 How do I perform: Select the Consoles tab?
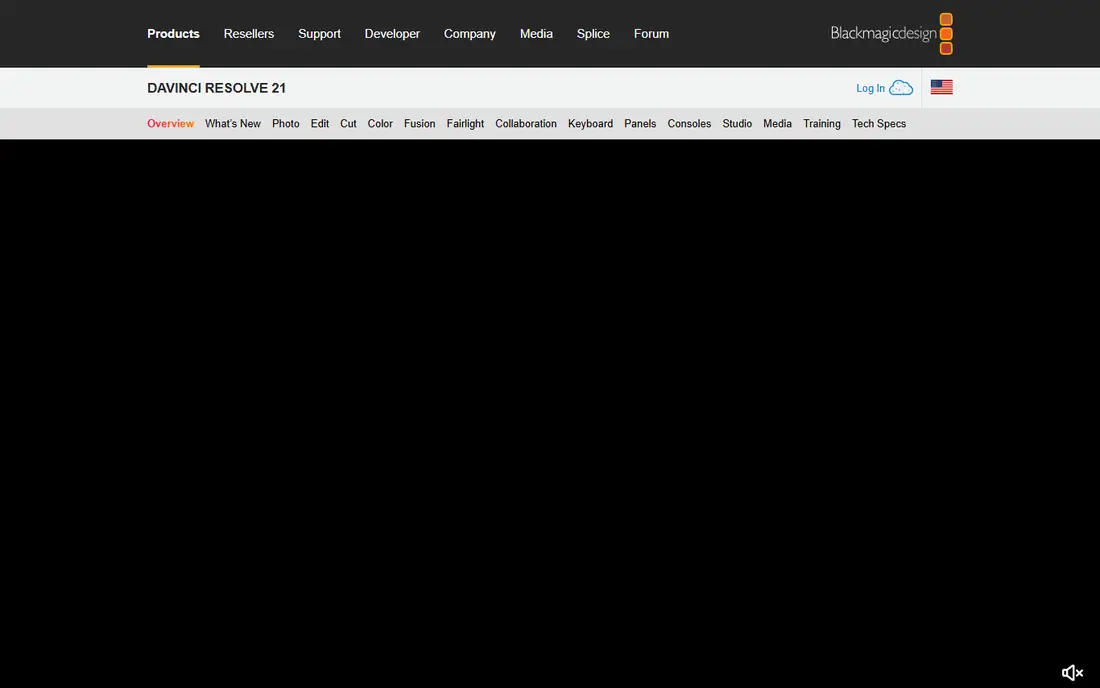pyautogui.click(x=689, y=123)
